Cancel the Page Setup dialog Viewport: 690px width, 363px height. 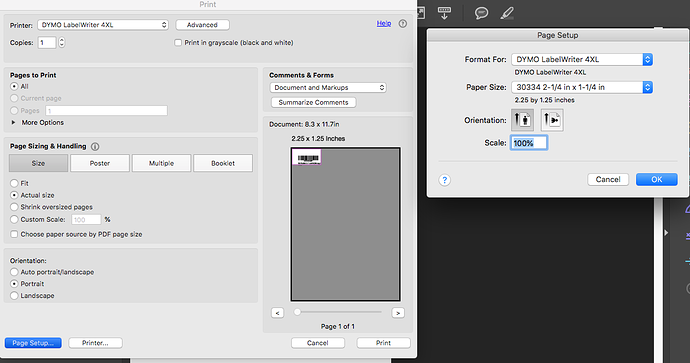(x=608, y=180)
